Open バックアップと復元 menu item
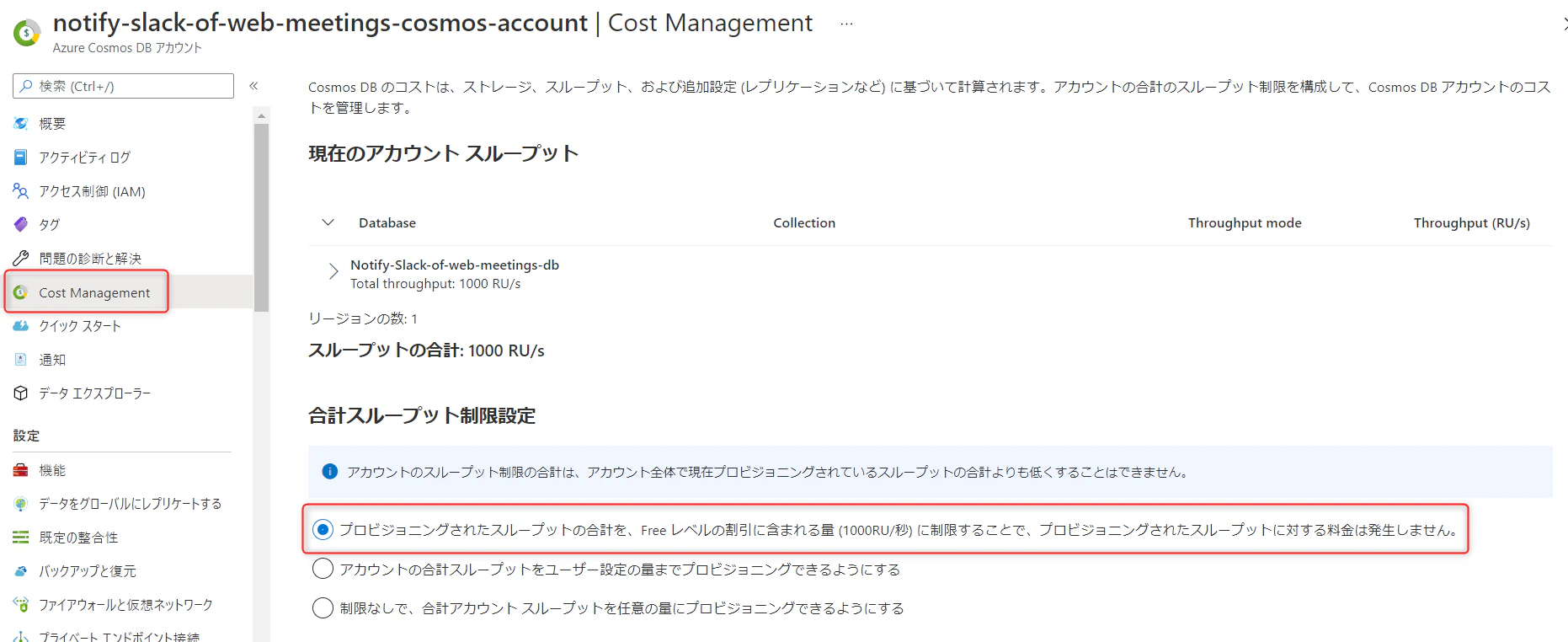 (x=88, y=571)
